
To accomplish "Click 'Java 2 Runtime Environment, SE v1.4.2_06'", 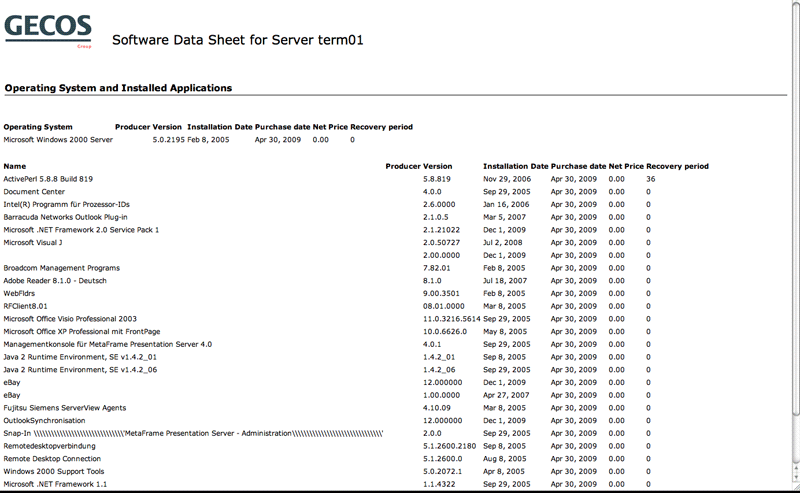I will 80,370.
